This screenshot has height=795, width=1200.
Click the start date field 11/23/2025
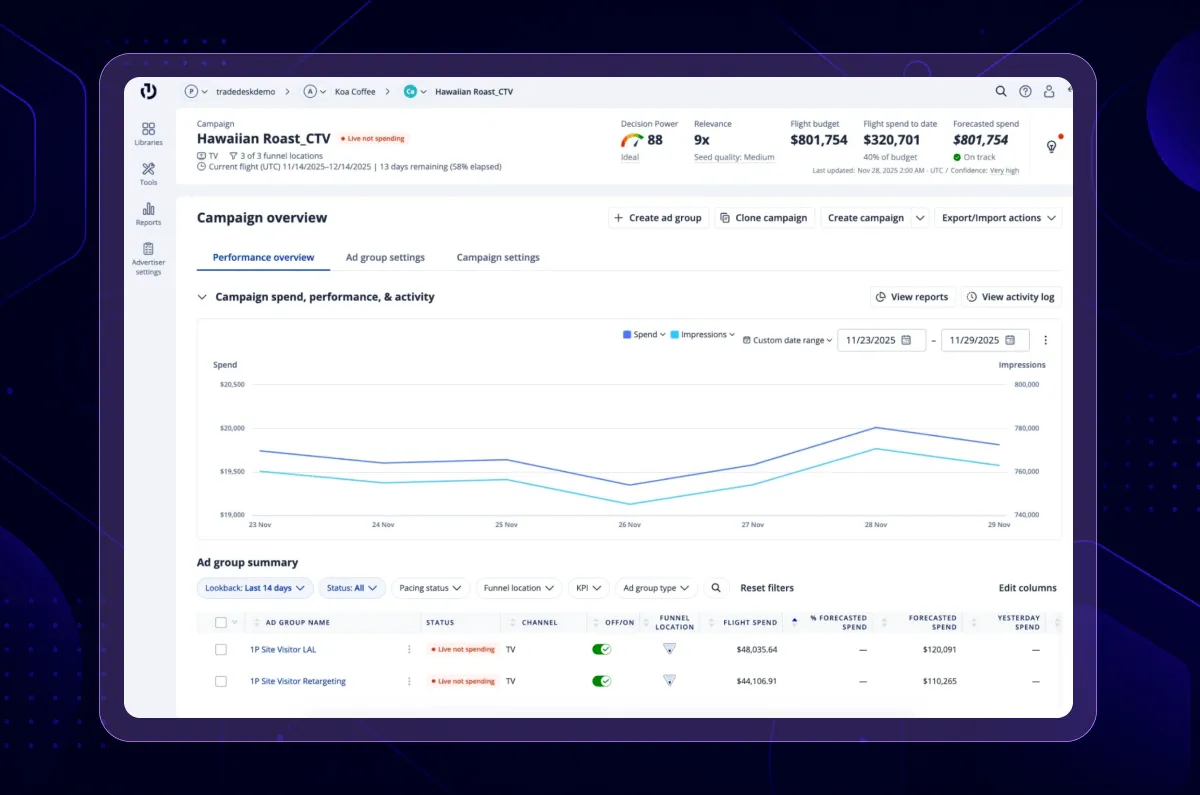coord(881,340)
